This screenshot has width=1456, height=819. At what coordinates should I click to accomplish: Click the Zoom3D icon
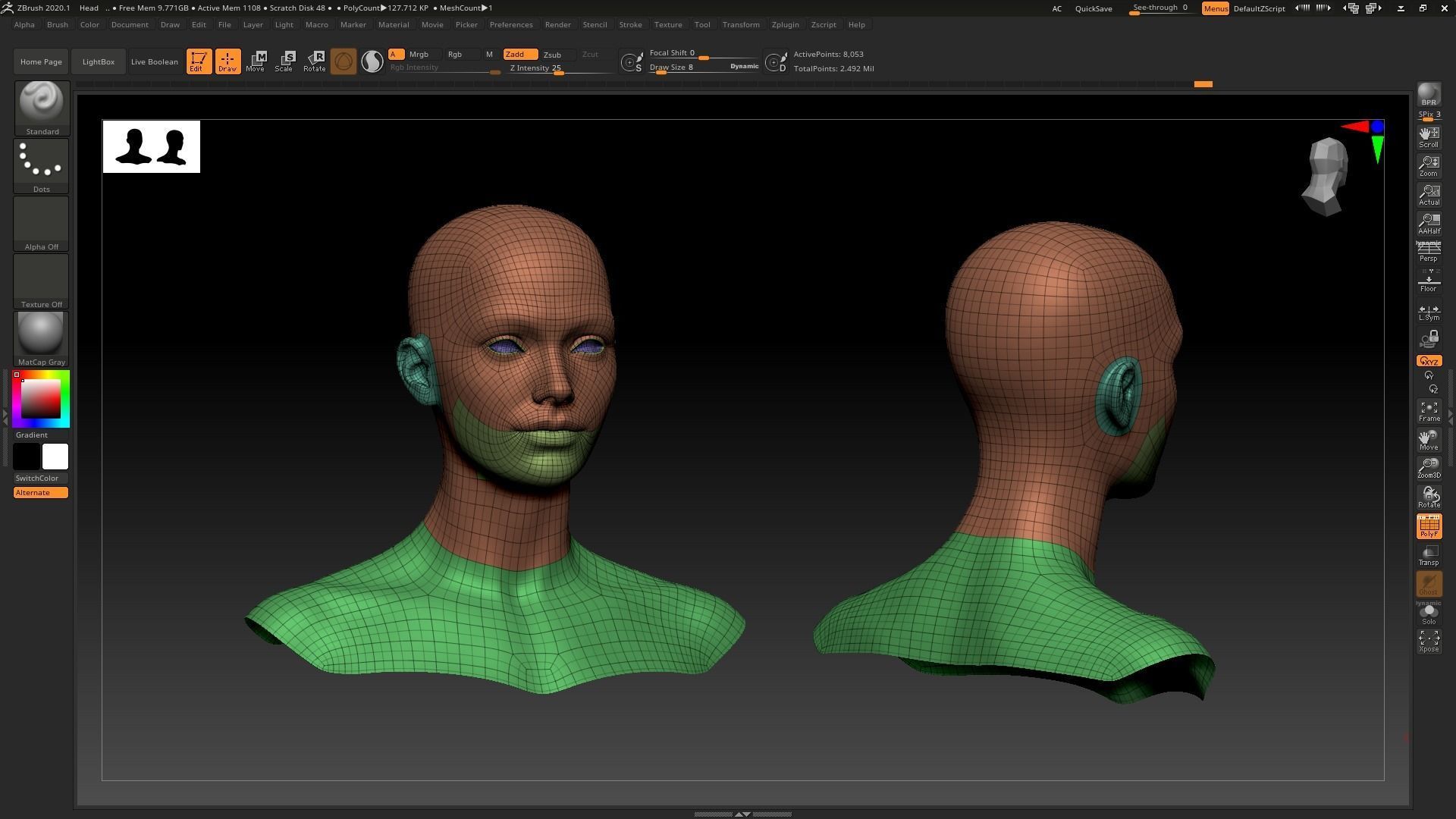(1429, 469)
